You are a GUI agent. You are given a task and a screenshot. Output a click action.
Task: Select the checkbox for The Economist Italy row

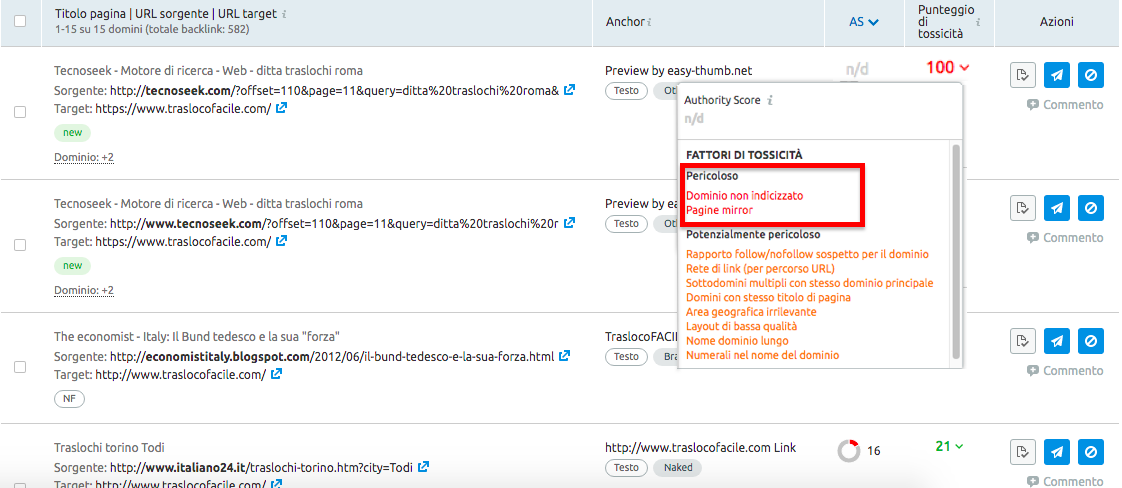pos(20,367)
